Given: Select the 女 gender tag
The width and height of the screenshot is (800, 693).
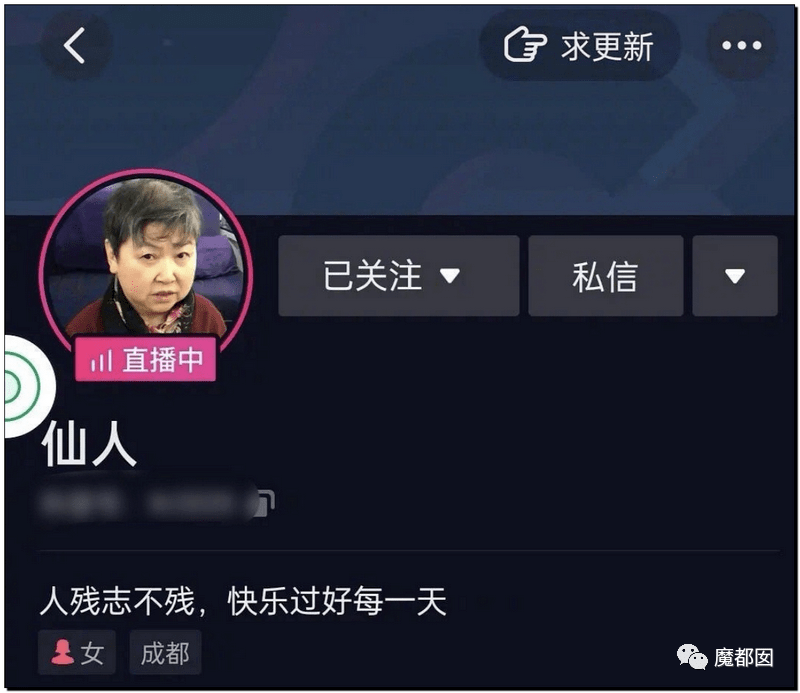Looking at the screenshot, I should pos(77,653).
